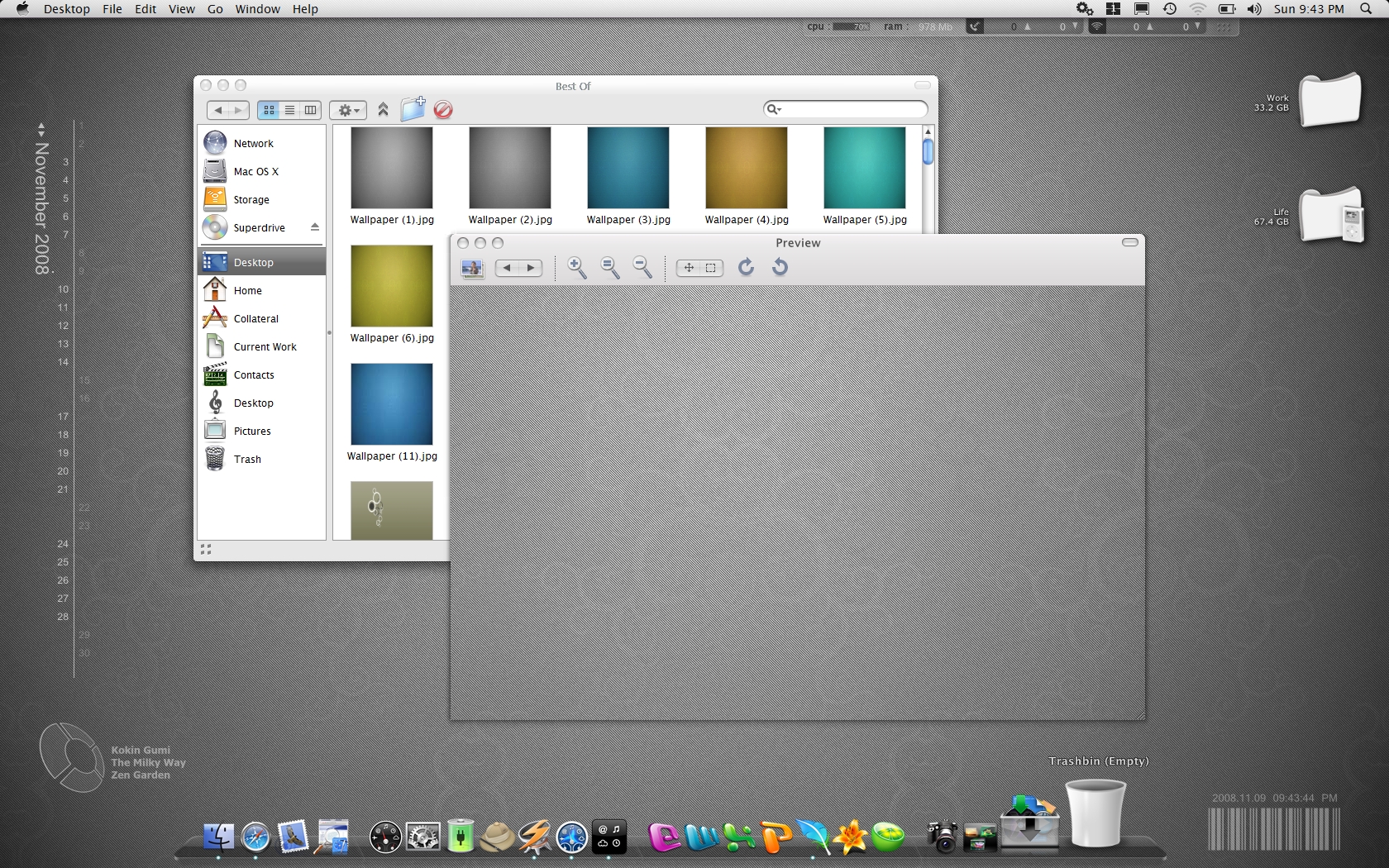Click the path up arrows icon in Finder
Image resolution: width=1389 pixels, height=868 pixels.
[x=383, y=109]
